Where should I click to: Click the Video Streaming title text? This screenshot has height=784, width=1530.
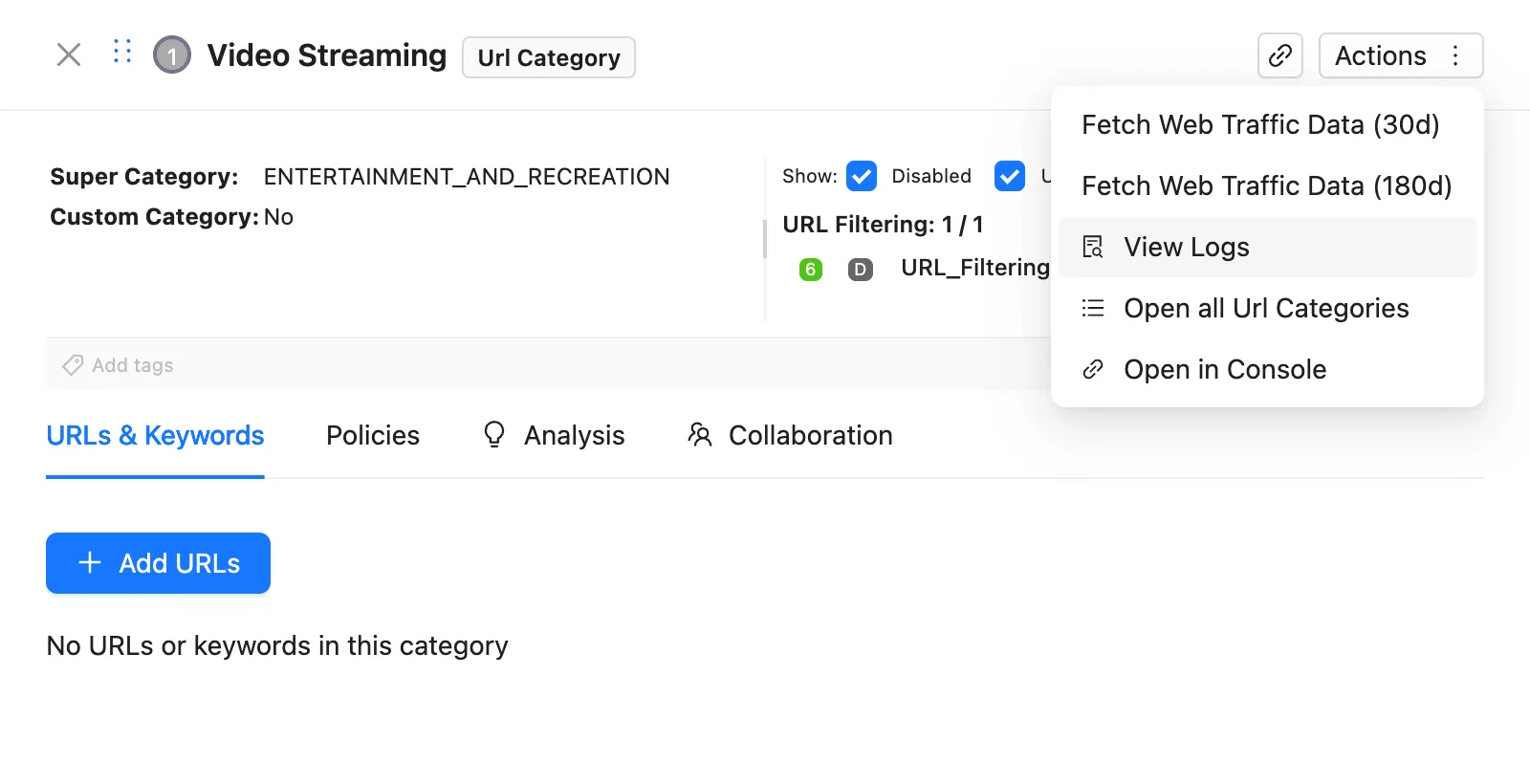[327, 55]
